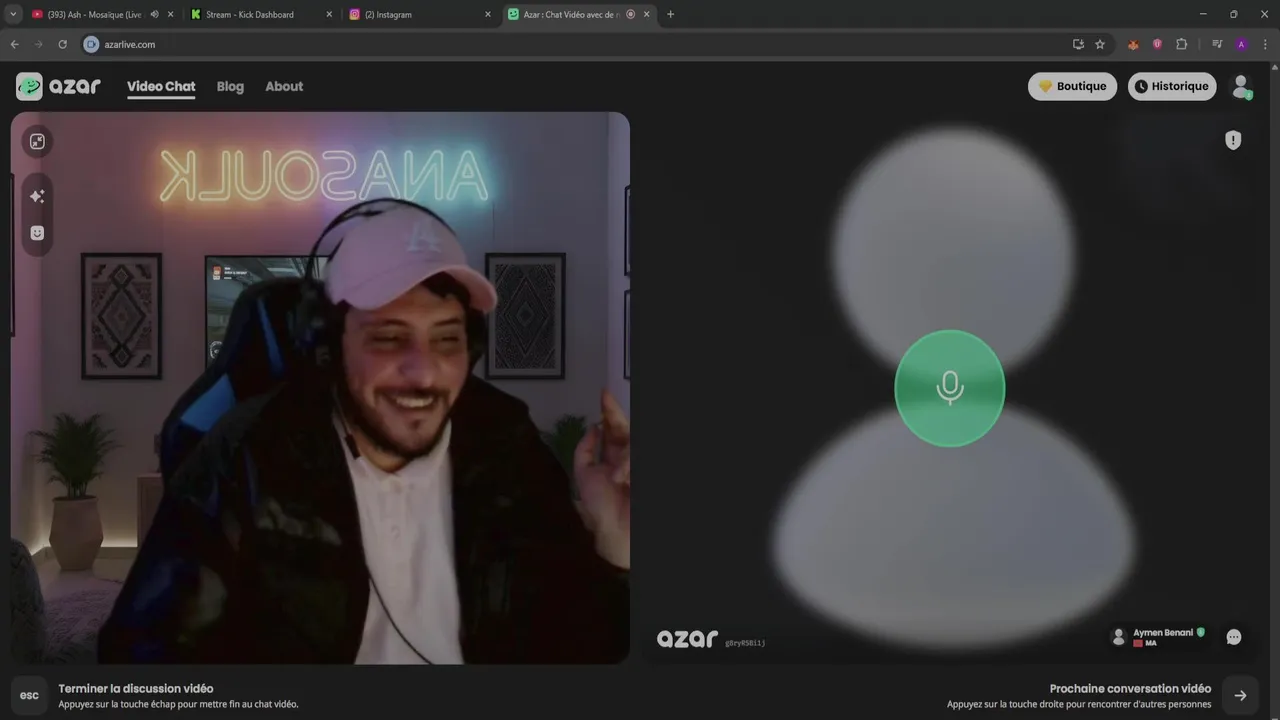Open the sparkle effects icon on the video
The height and width of the screenshot is (720, 1280).
click(37, 196)
